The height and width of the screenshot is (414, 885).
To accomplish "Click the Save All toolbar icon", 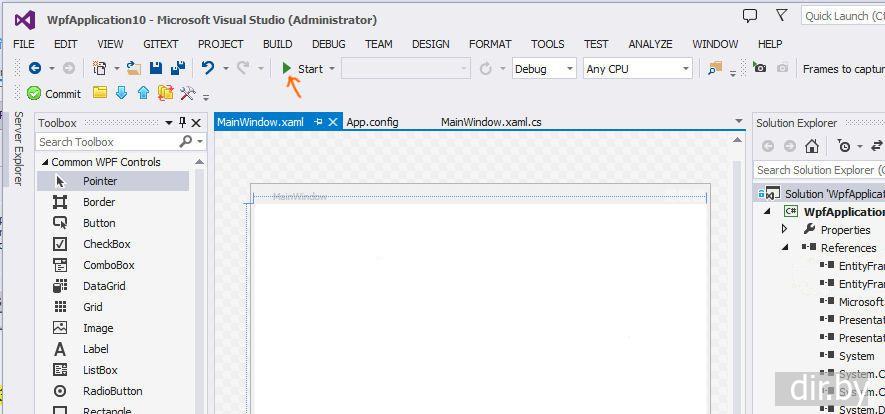I will pos(177,68).
